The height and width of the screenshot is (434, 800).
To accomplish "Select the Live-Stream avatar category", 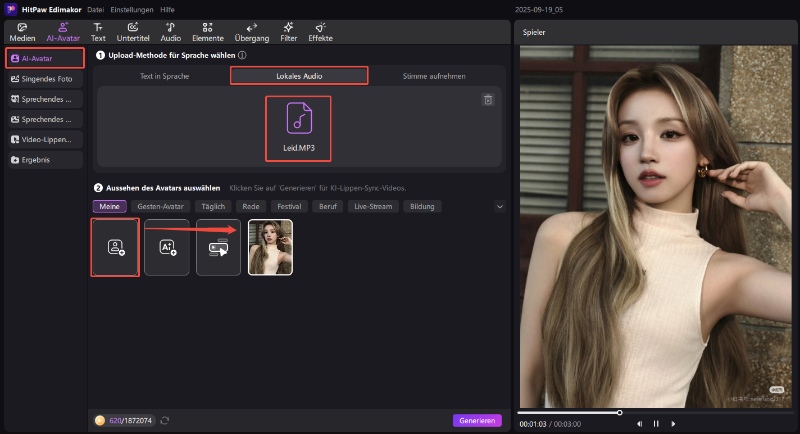I will (373, 206).
